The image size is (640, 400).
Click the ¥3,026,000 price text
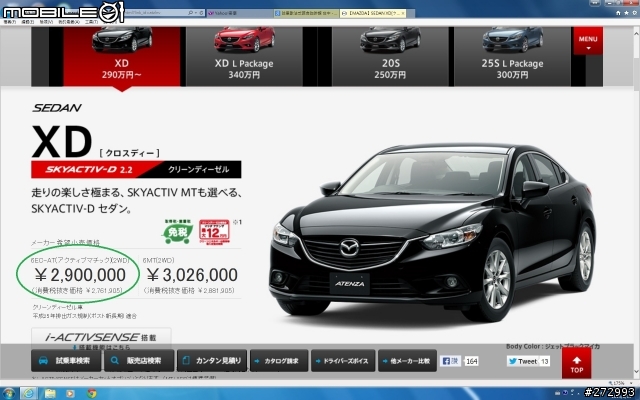(x=192, y=275)
